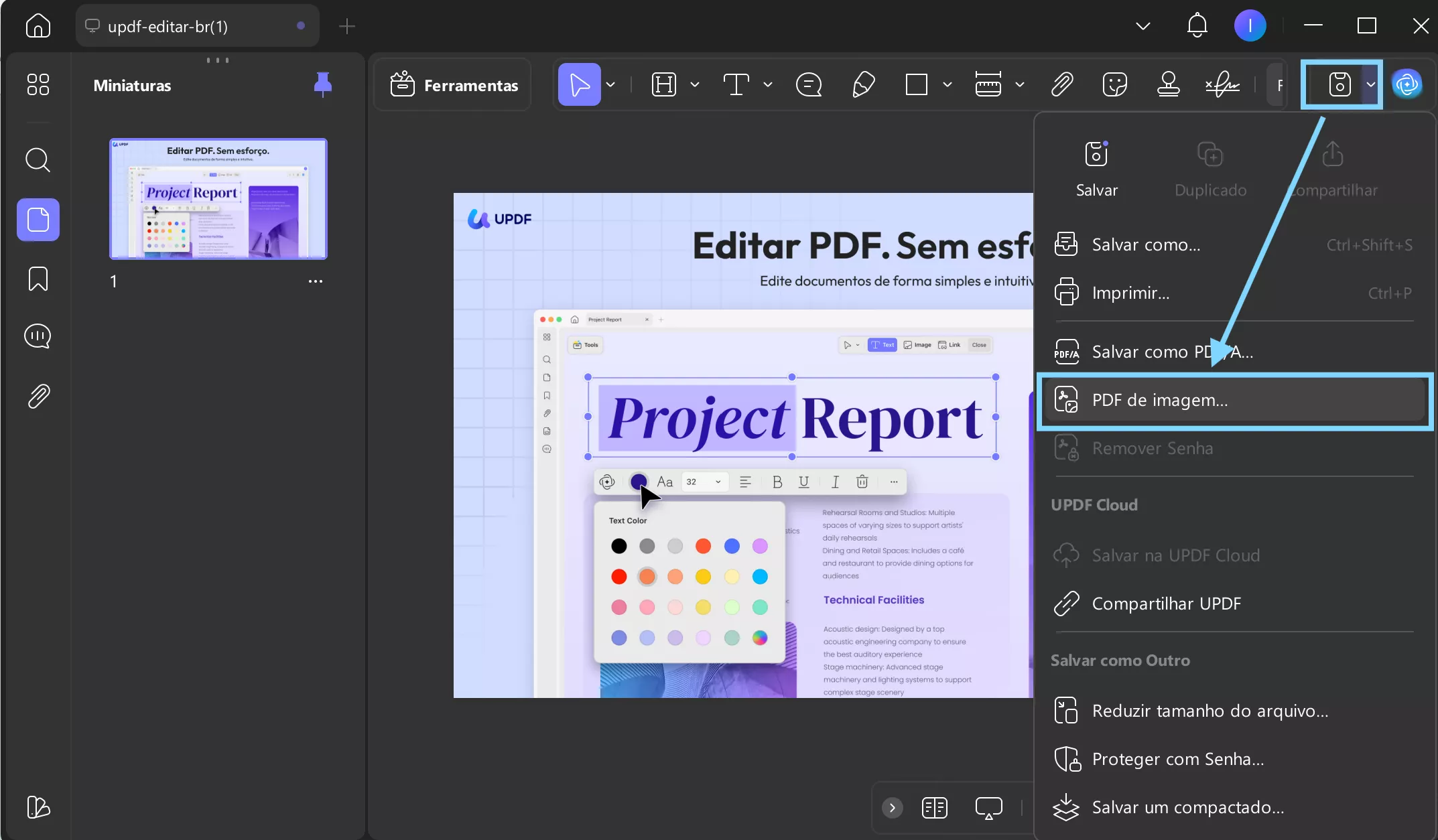
Task: Select the text comment tool
Action: 736,84
